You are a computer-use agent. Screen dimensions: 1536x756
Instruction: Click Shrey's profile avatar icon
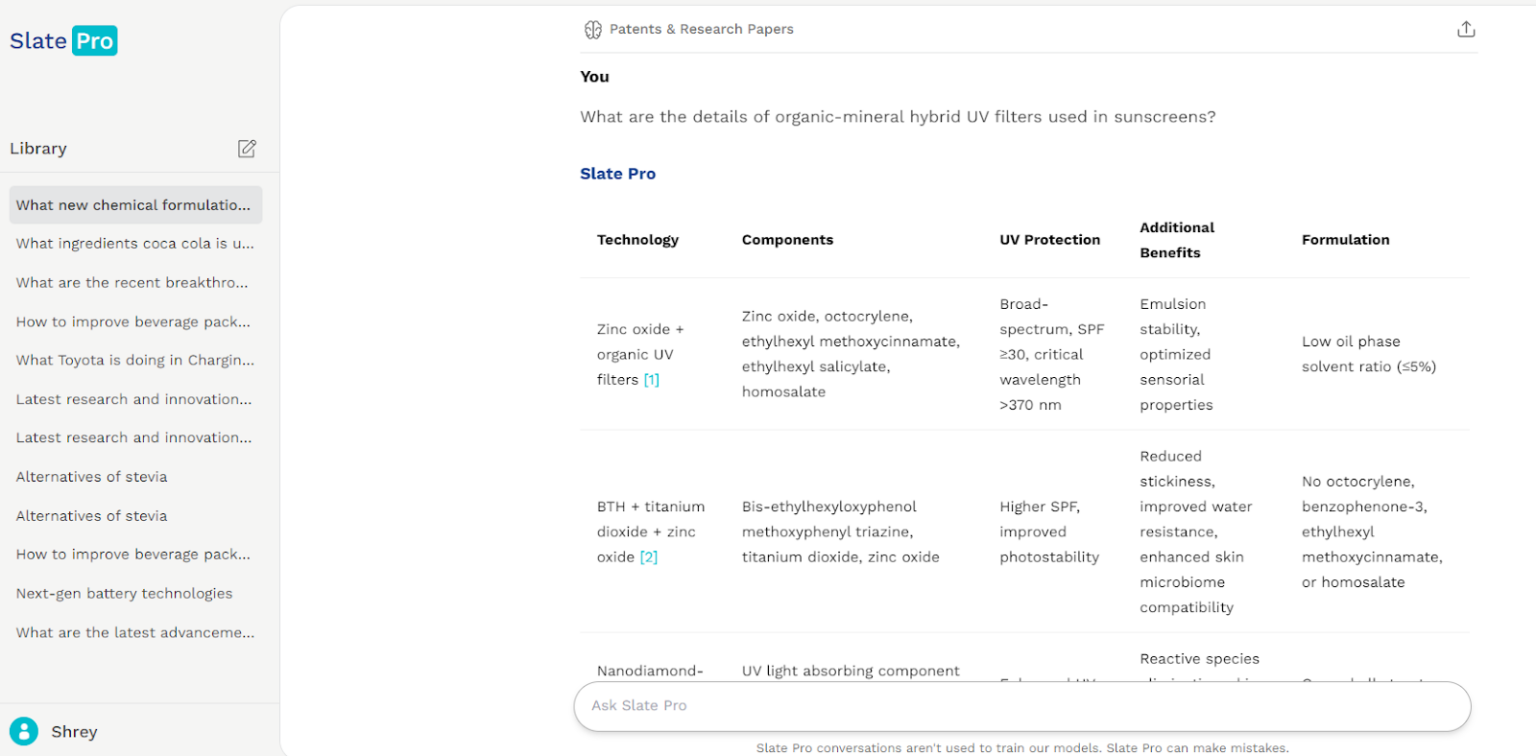coord(24,731)
